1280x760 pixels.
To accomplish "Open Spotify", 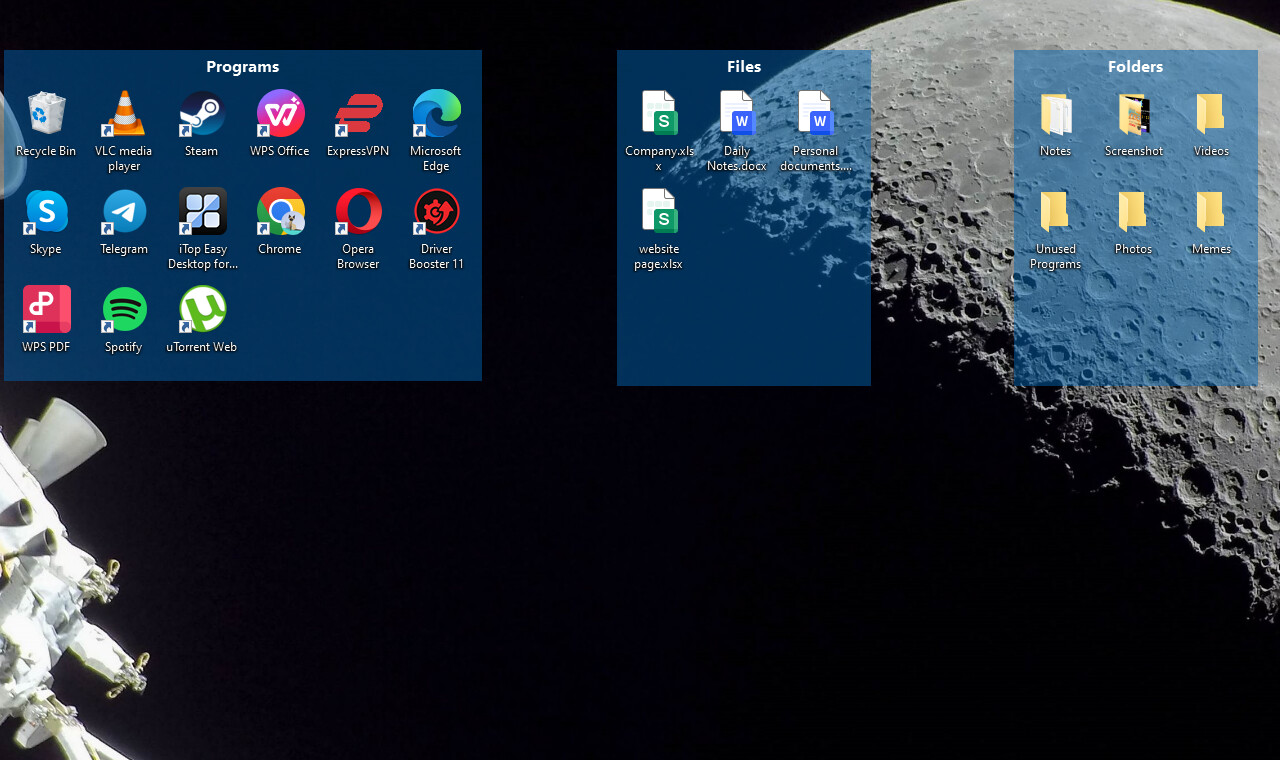I will (124, 309).
